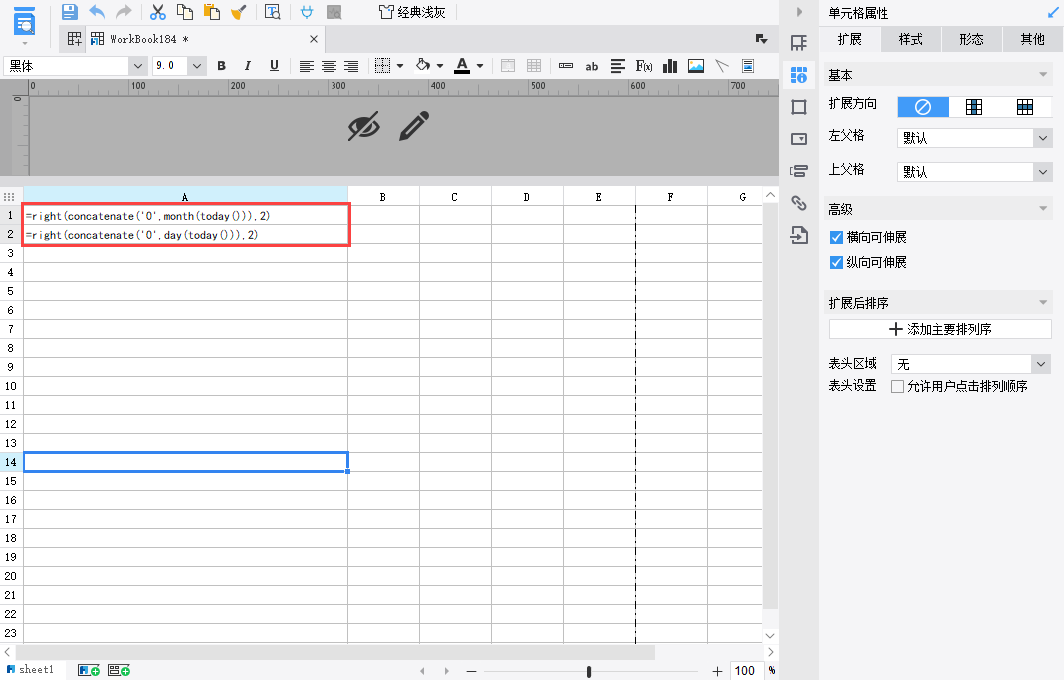Switch to the 其他 tab
The height and width of the screenshot is (680, 1064).
click(1032, 39)
